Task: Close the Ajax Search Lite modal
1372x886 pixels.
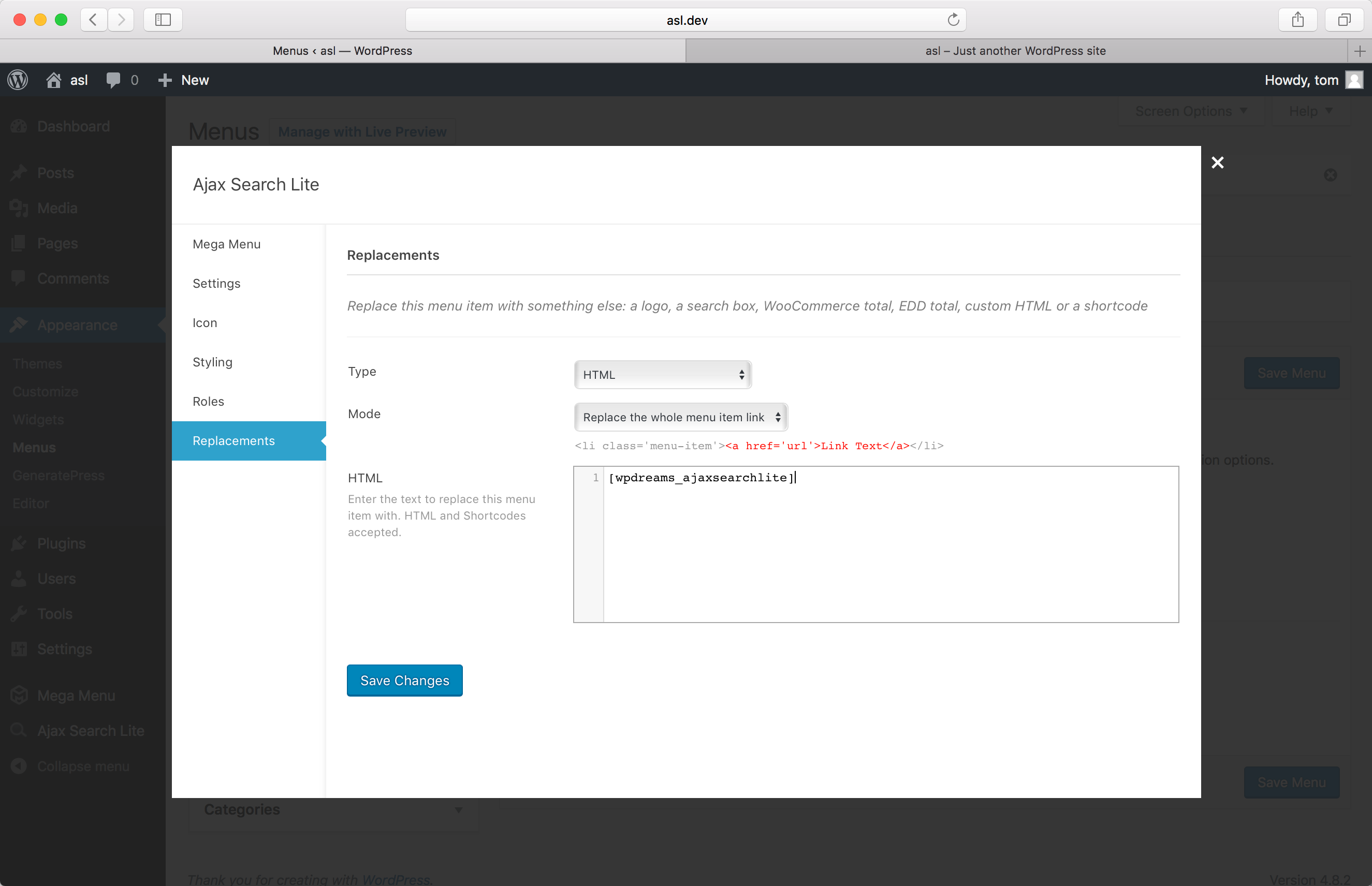Action: 1217,163
